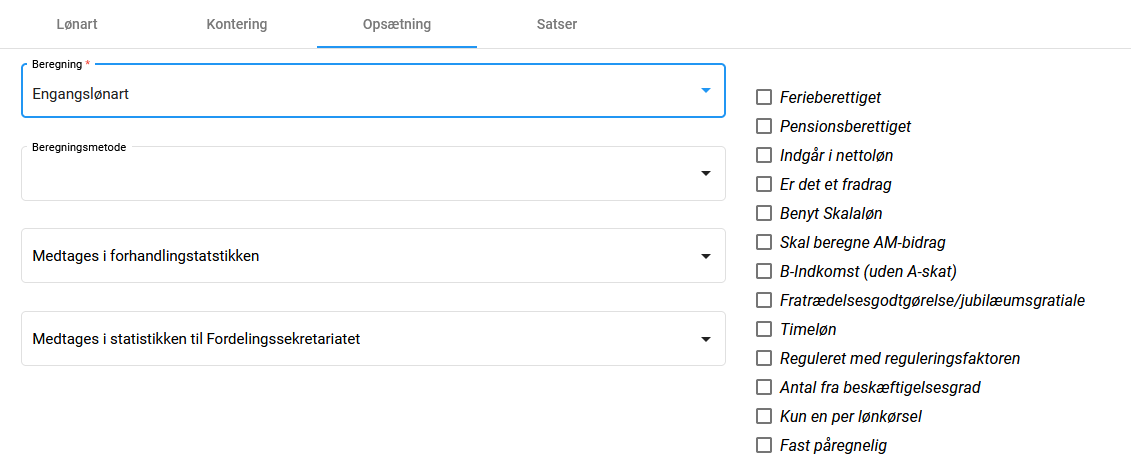Expand Medtages i statistikken til Fordelingssekretariatet
This screenshot has width=1131, height=476.
372,339
